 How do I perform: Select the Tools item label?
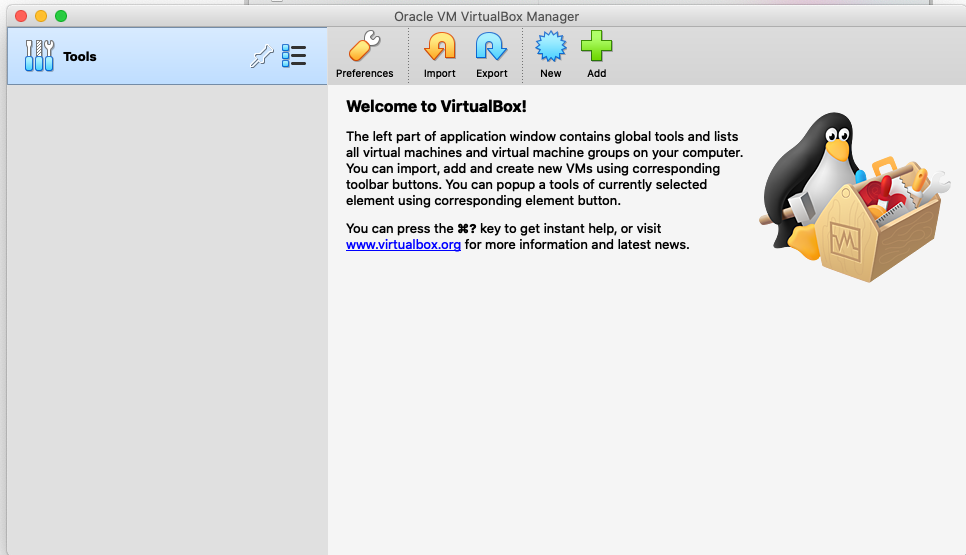(x=80, y=57)
